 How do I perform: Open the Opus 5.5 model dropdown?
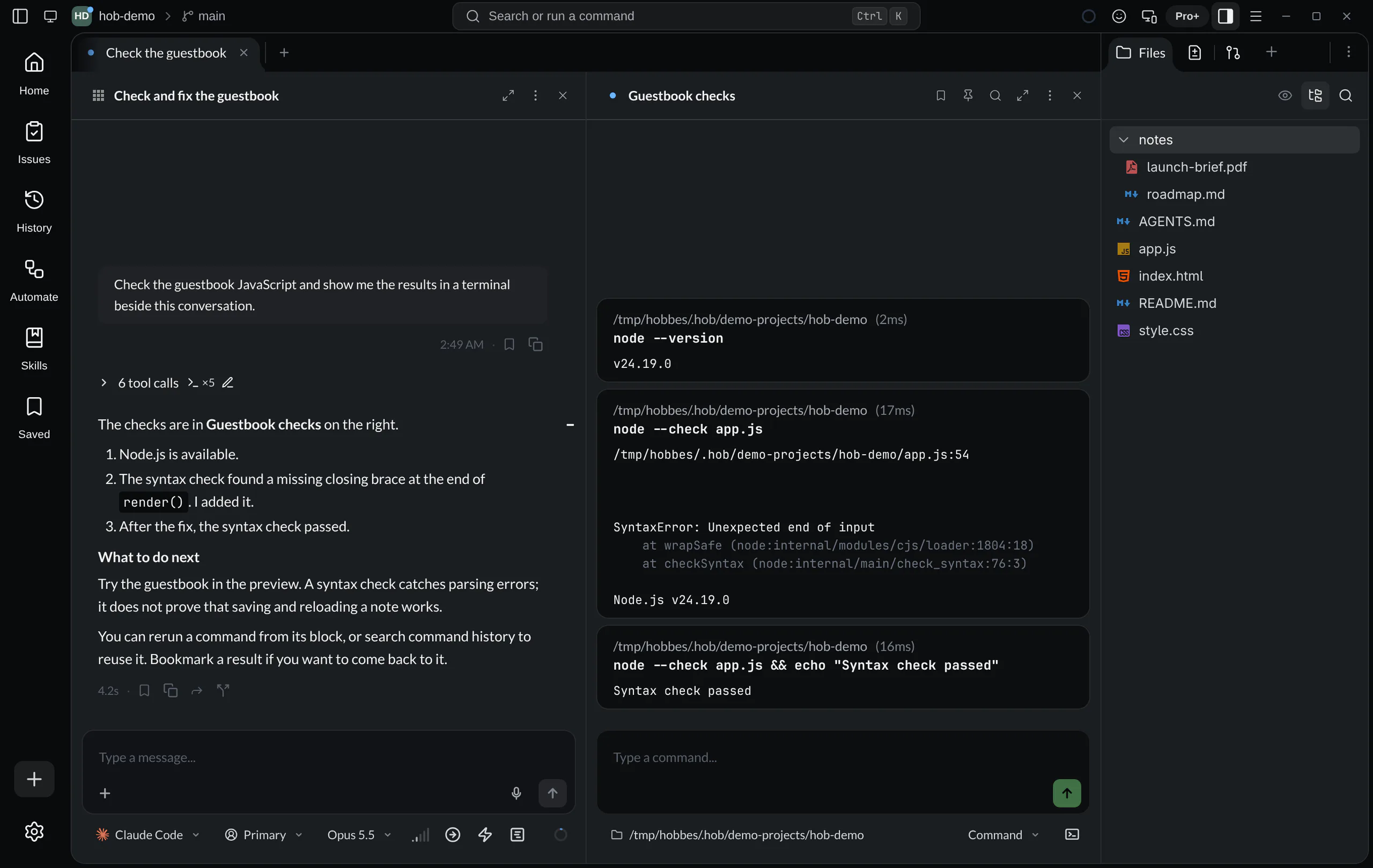click(359, 834)
